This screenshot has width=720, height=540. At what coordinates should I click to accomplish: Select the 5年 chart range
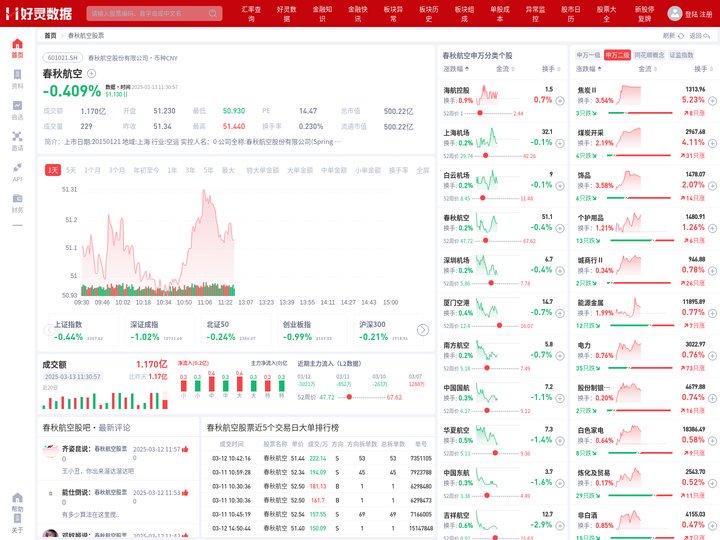[208, 170]
